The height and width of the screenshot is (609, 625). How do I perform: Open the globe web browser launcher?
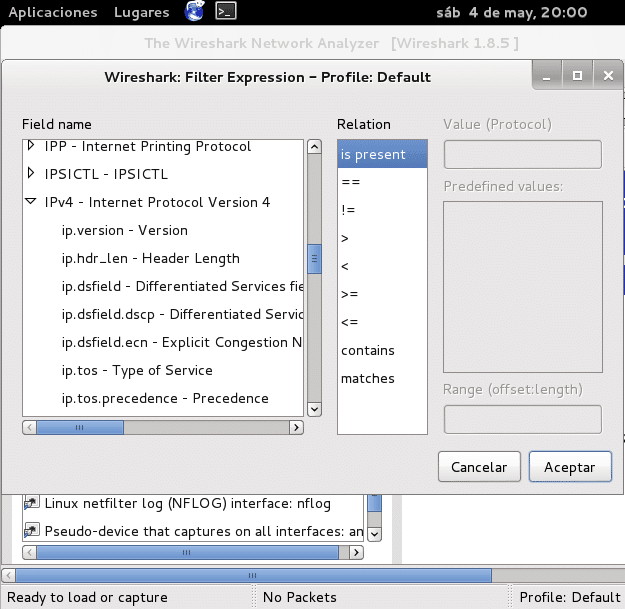[x=196, y=13]
